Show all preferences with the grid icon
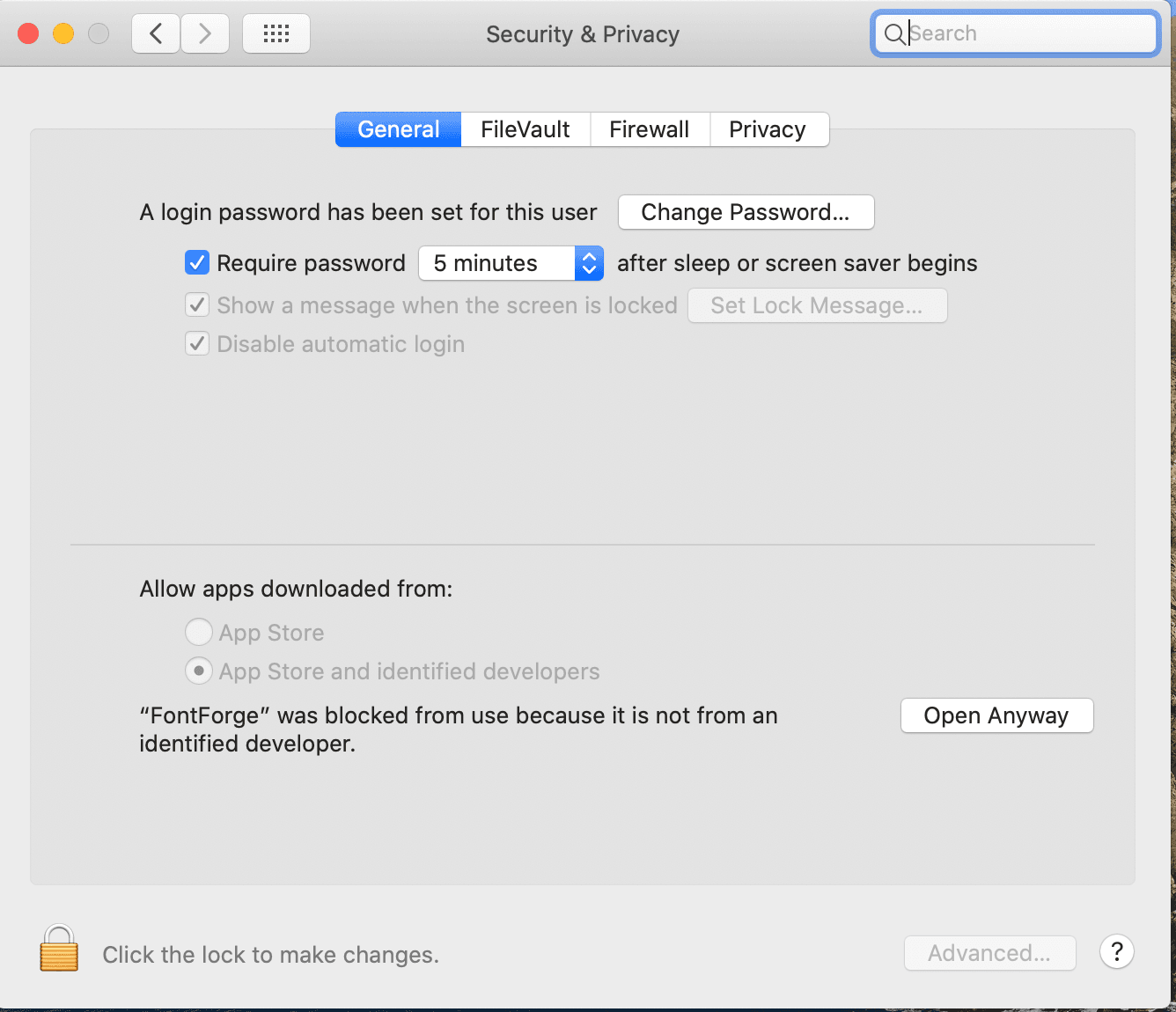 point(276,33)
